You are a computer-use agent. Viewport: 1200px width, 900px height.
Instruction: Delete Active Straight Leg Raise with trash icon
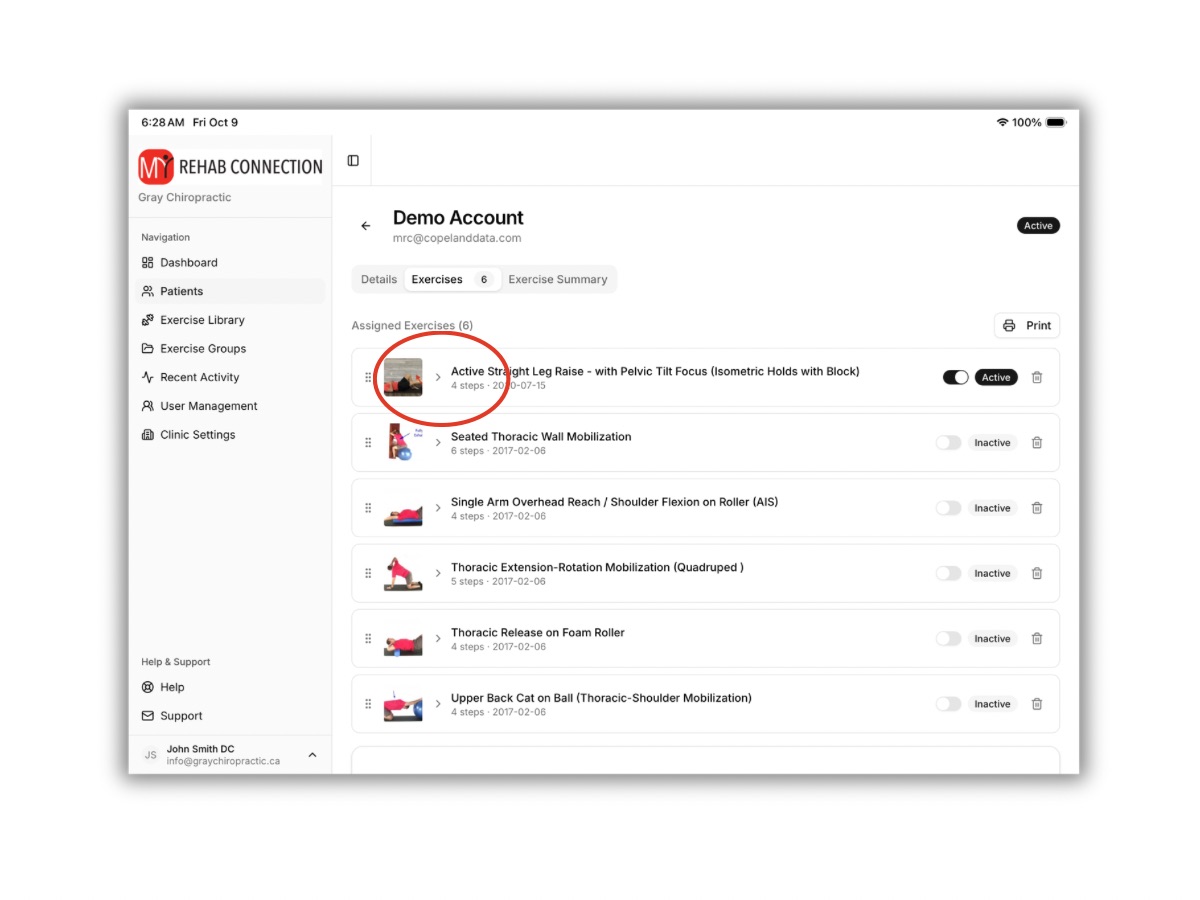(1037, 378)
